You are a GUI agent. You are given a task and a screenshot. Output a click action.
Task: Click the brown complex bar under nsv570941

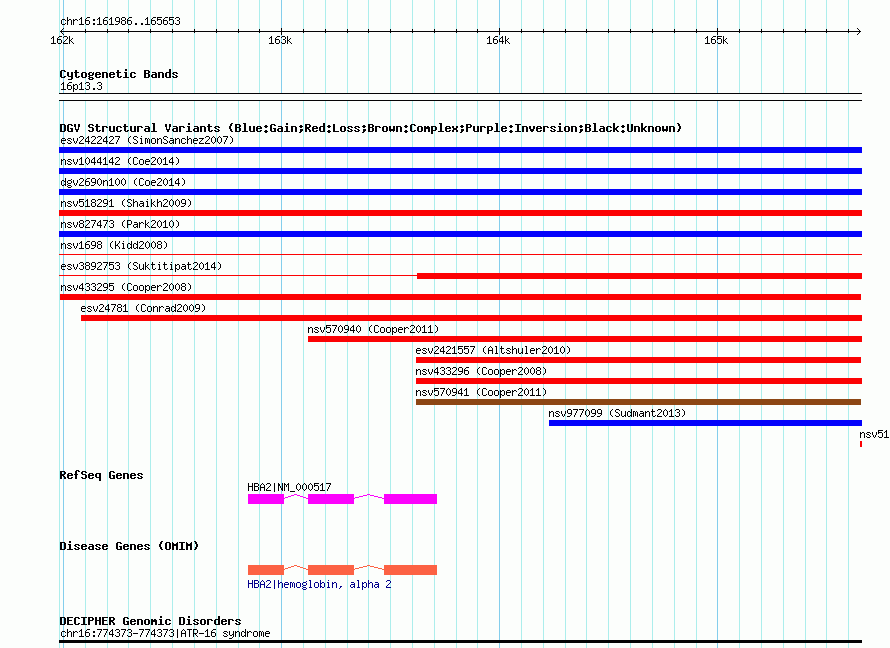pyautogui.click(x=639, y=402)
